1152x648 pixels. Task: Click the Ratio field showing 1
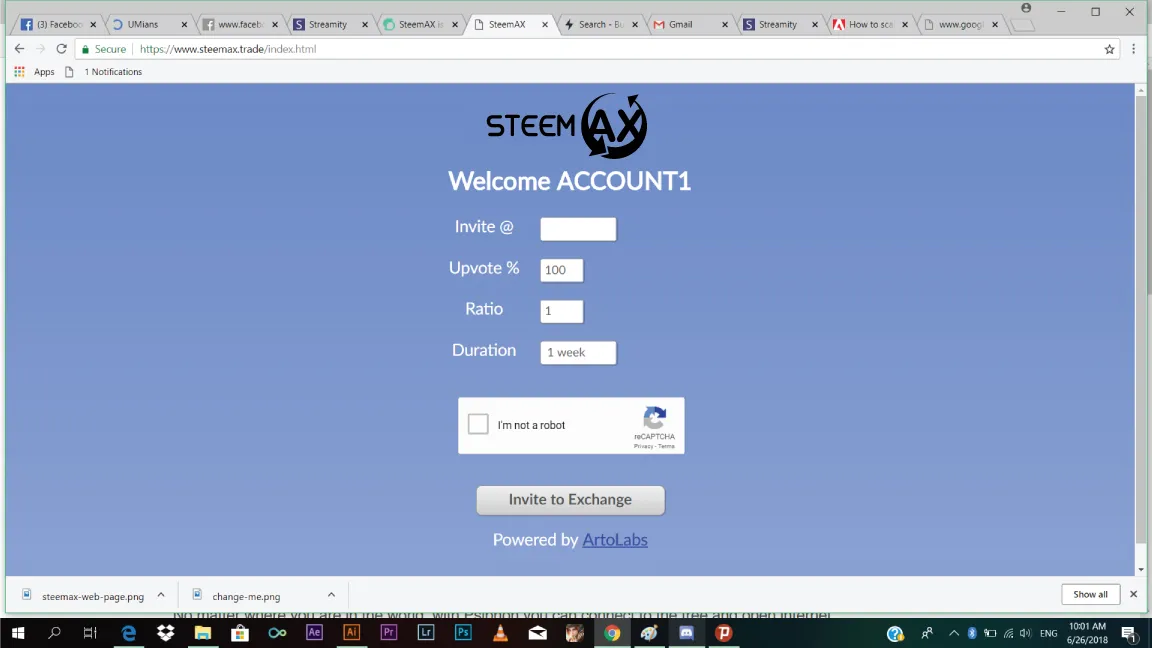tap(562, 311)
